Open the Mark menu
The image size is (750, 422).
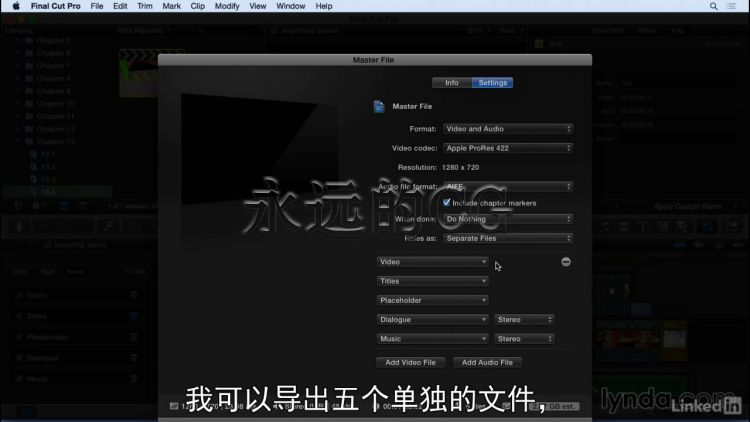tap(171, 6)
